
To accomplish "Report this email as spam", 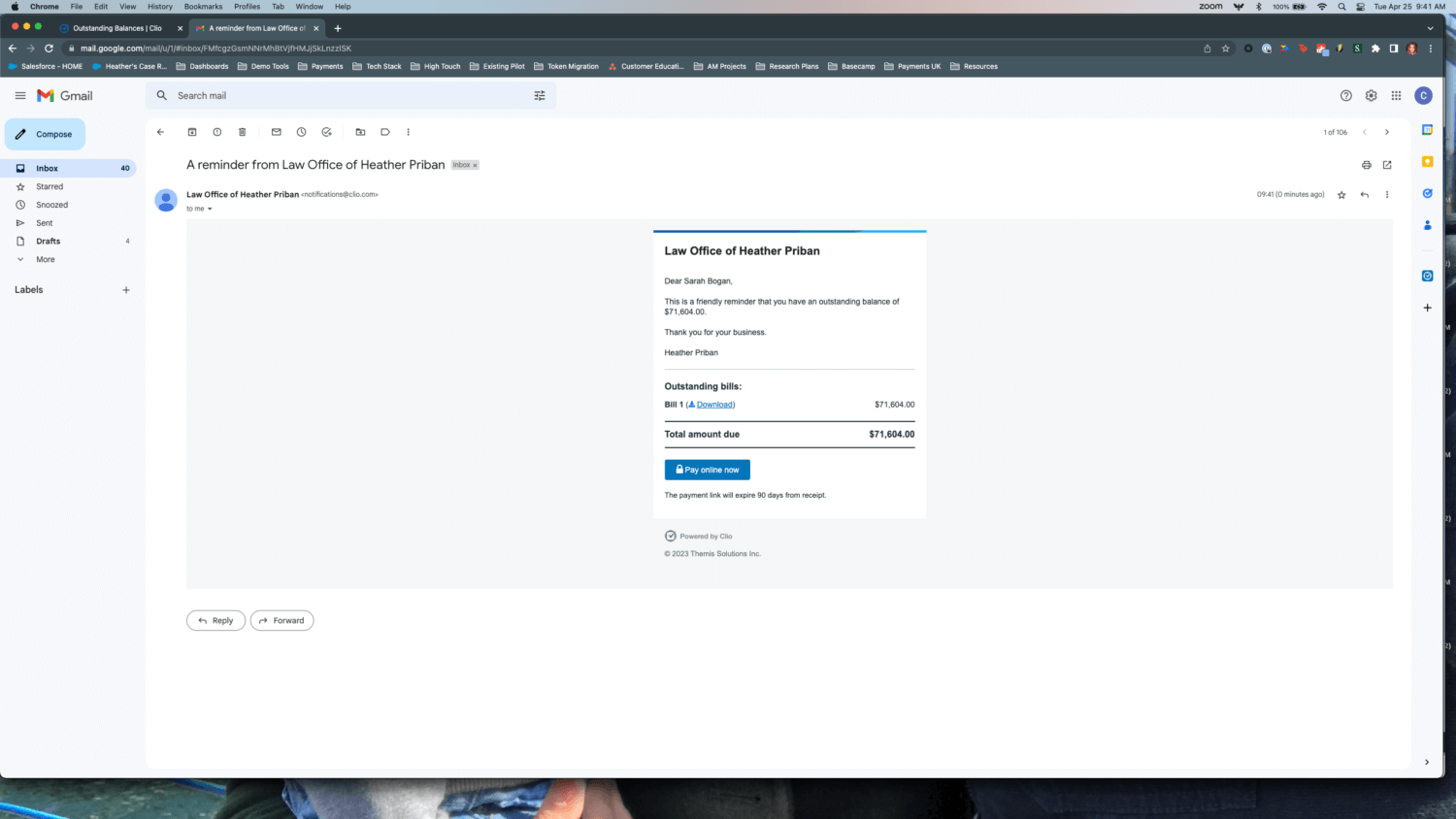I will [x=216, y=131].
